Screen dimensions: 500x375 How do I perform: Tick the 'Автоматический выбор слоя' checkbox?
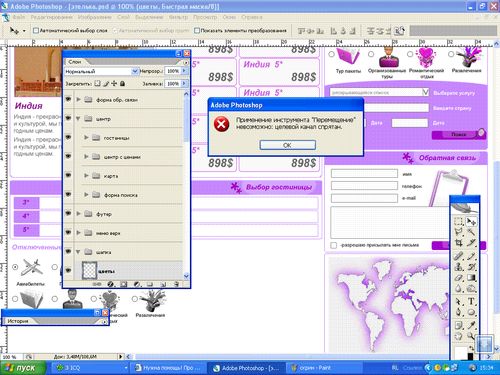point(36,30)
